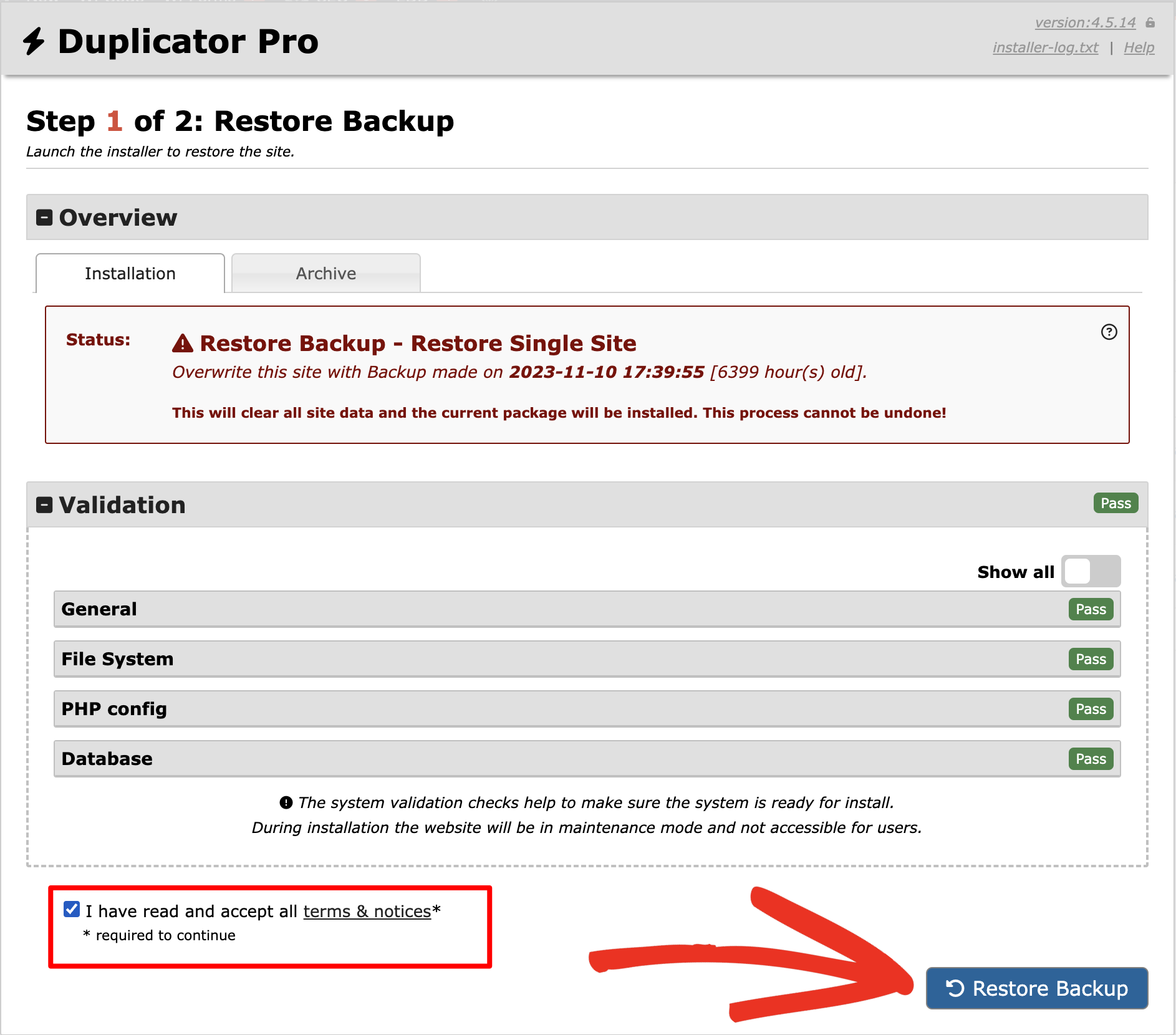The image size is (1176, 1035).
Task: Click the Pass badge on File System row
Action: 1091,659
